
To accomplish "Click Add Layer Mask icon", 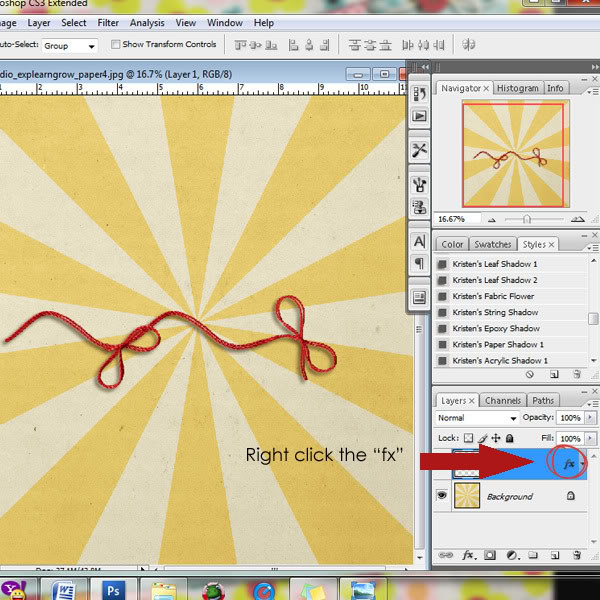I will tap(490, 555).
